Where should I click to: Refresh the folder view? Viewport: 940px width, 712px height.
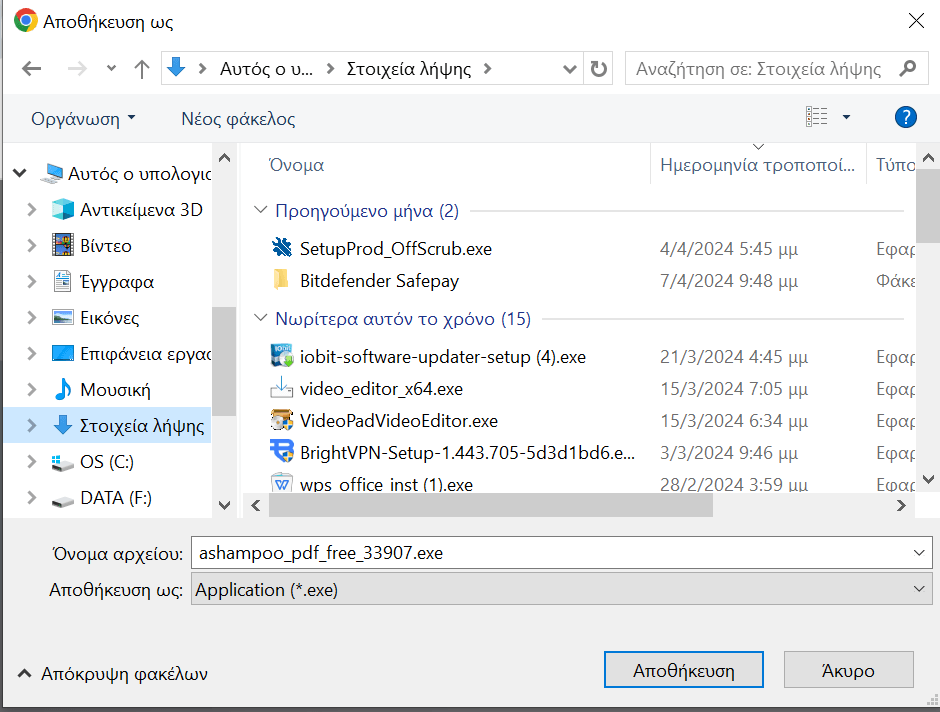[x=598, y=69]
